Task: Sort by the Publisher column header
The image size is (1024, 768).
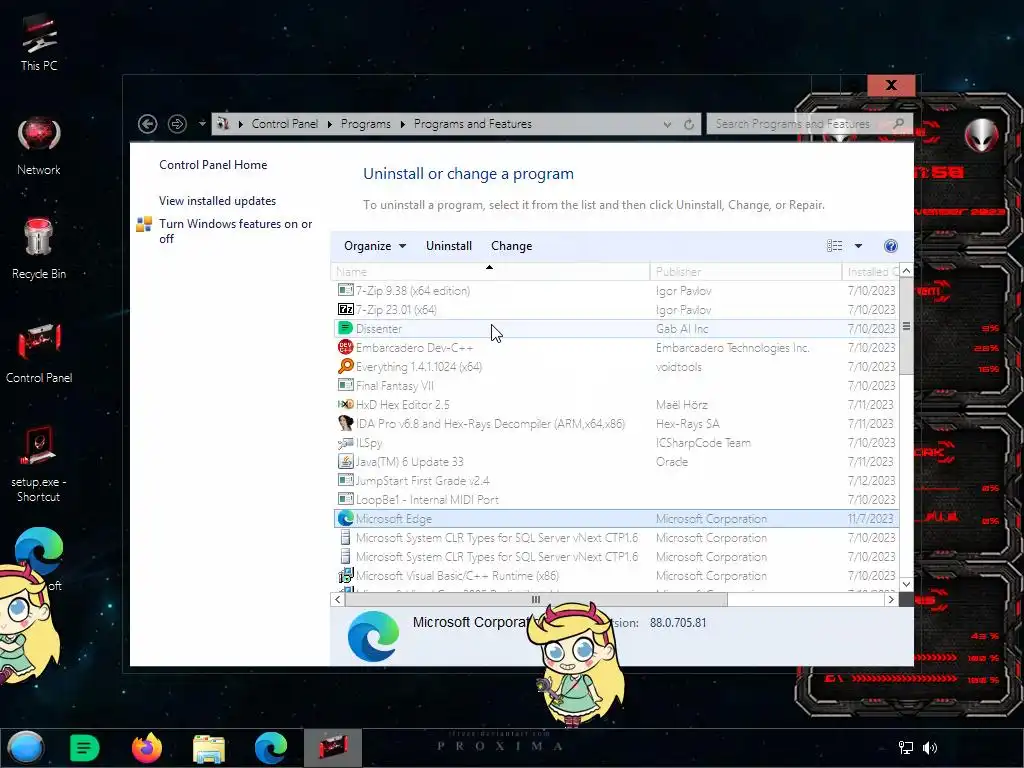Action: point(745,272)
